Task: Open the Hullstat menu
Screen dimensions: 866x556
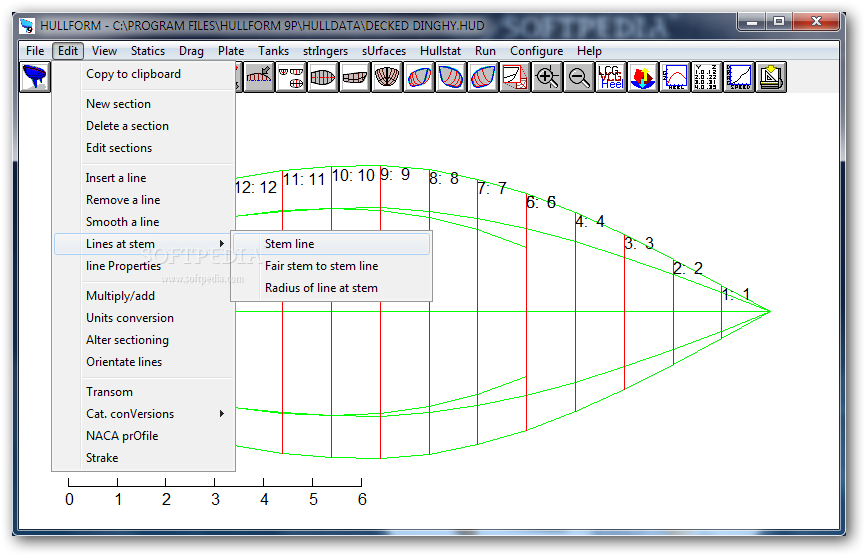Action: click(440, 51)
